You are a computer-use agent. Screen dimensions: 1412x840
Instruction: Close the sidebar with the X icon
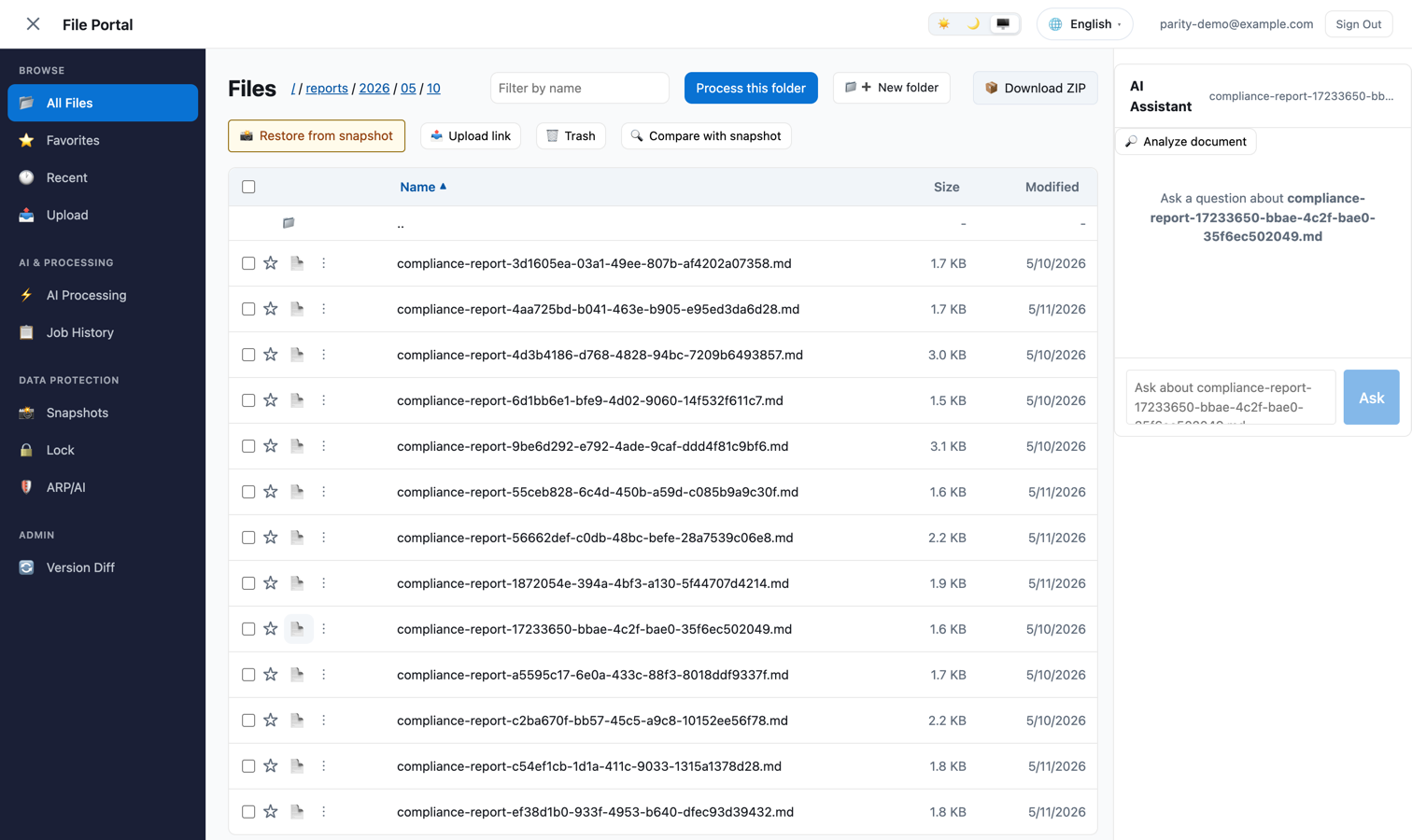[33, 24]
